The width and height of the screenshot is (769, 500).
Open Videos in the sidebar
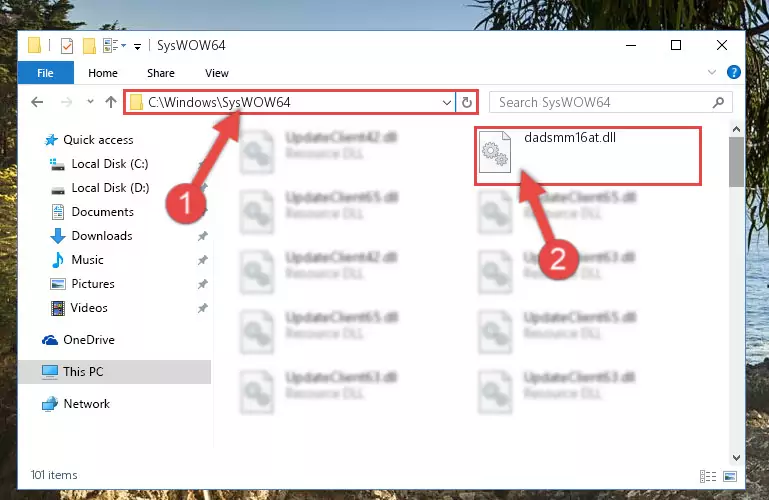point(89,308)
